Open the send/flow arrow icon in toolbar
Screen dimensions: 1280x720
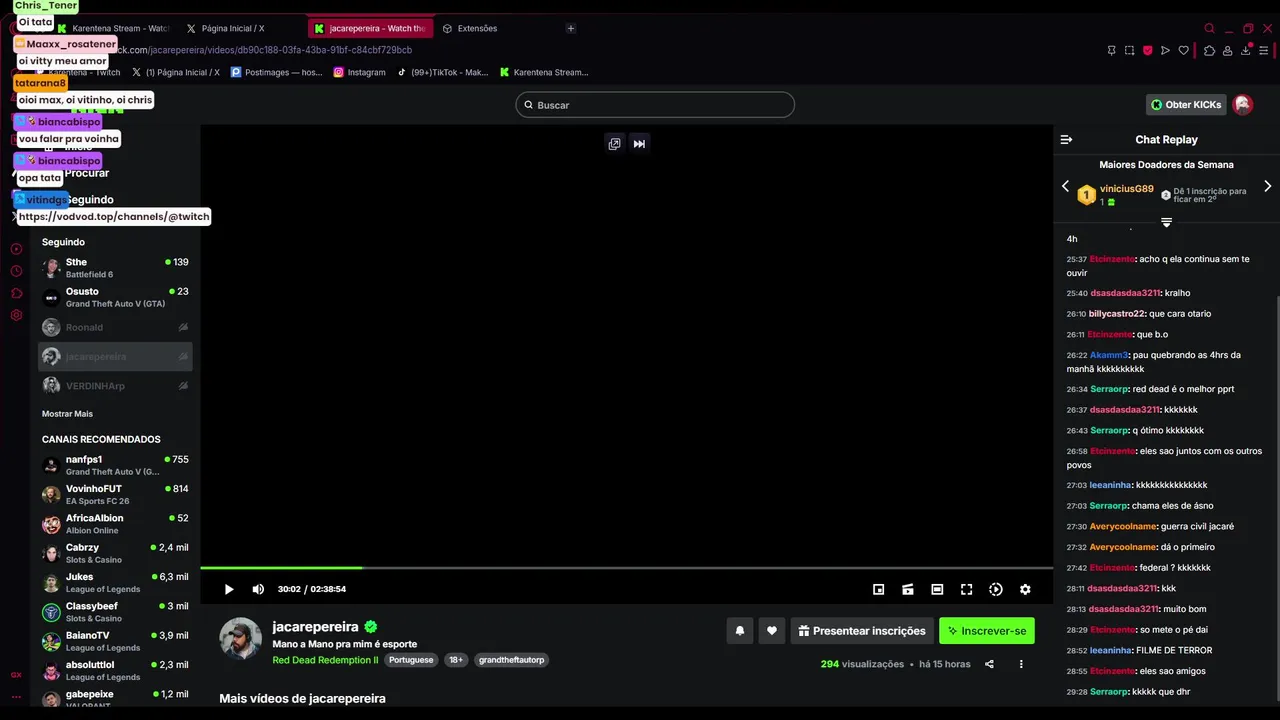[x=1165, y=50]
